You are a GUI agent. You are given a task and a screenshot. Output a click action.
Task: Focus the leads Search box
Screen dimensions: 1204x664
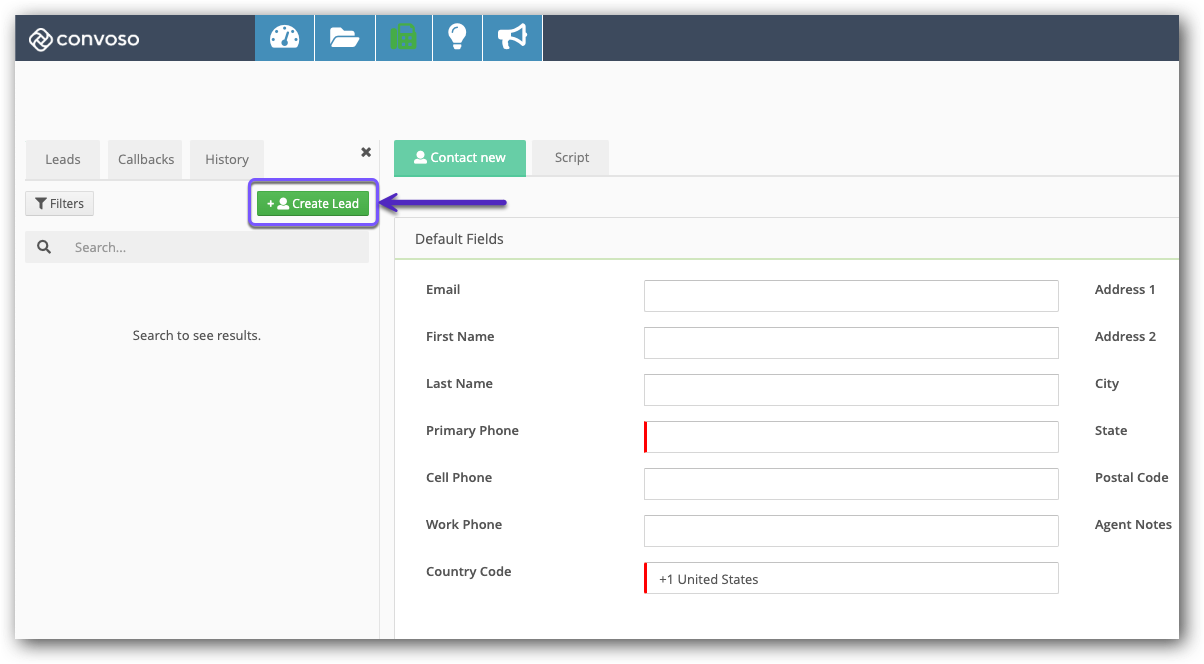[x=215, y=247]
